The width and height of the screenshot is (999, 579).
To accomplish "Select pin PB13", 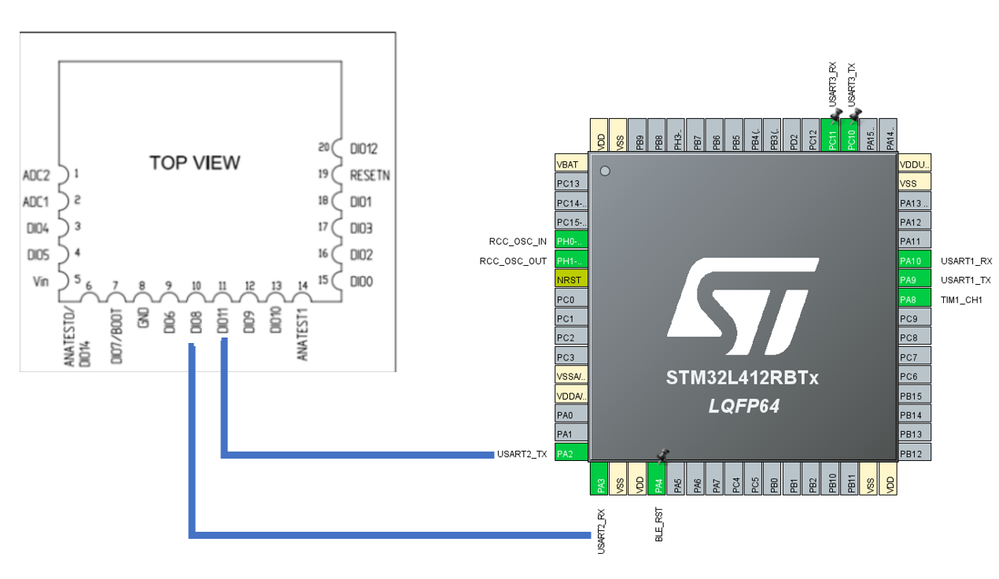I will coord(915,434).
